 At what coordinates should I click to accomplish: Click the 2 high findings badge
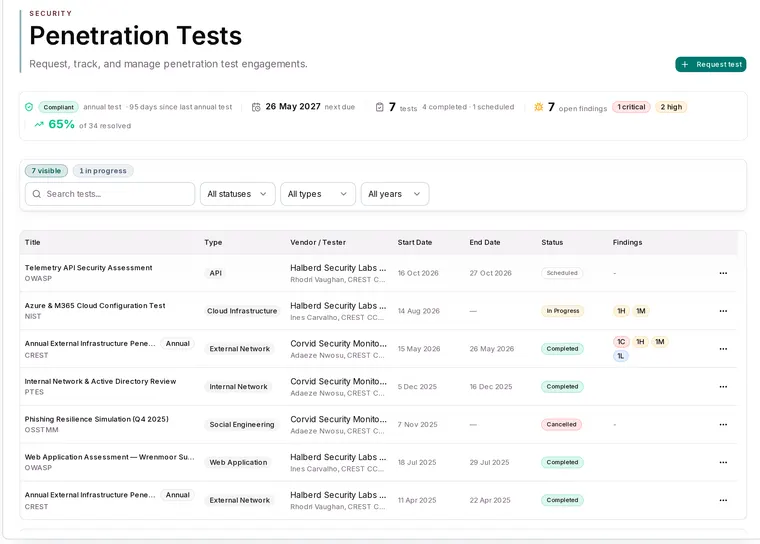click(671, 107)
